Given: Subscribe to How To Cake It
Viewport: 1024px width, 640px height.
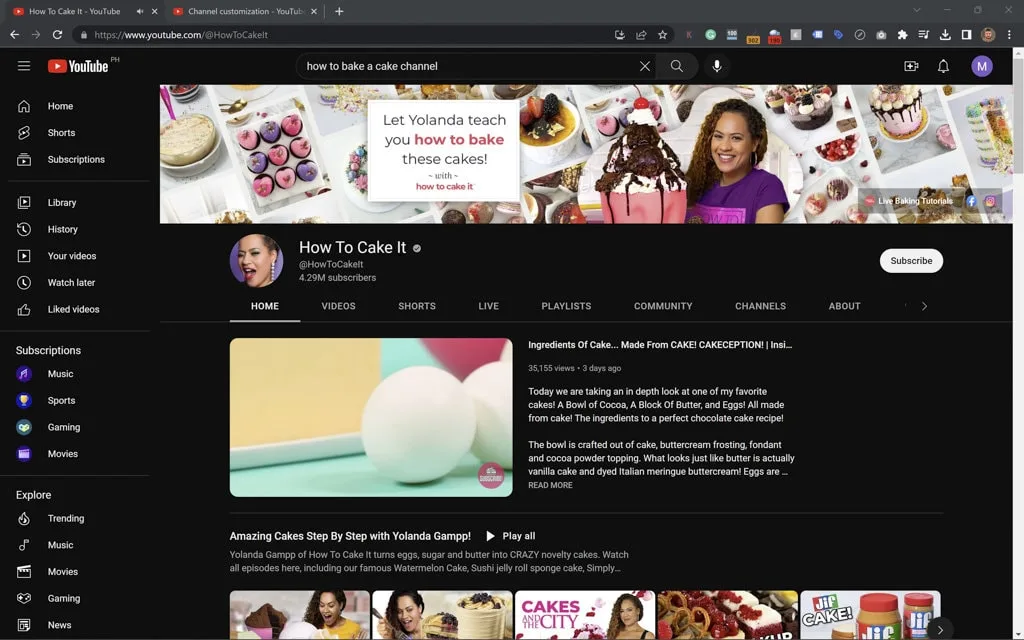Looking at the screenshot, I should (910, 260).
